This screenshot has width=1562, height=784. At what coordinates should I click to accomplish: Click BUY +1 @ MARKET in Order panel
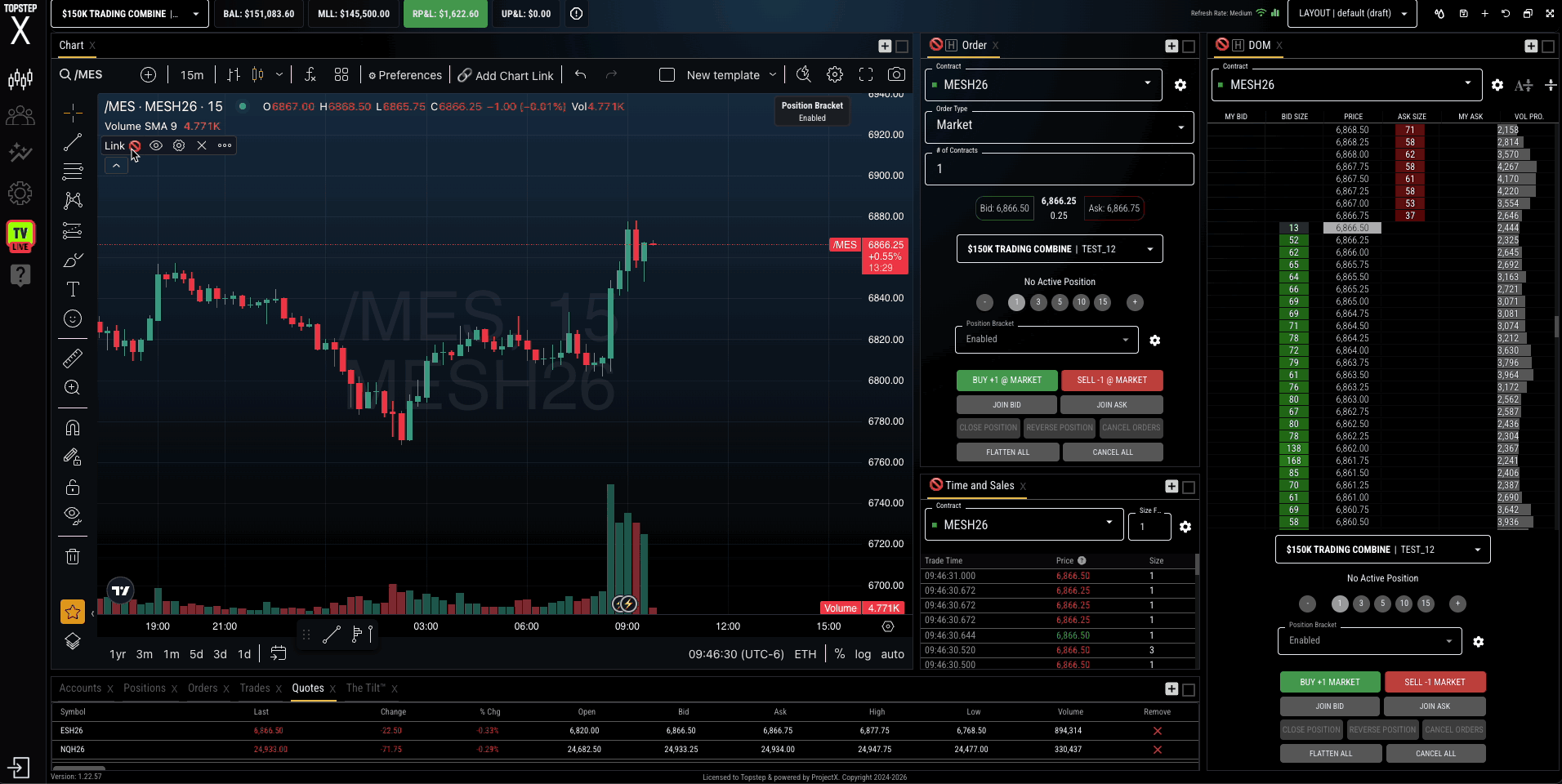point(1006,380)
